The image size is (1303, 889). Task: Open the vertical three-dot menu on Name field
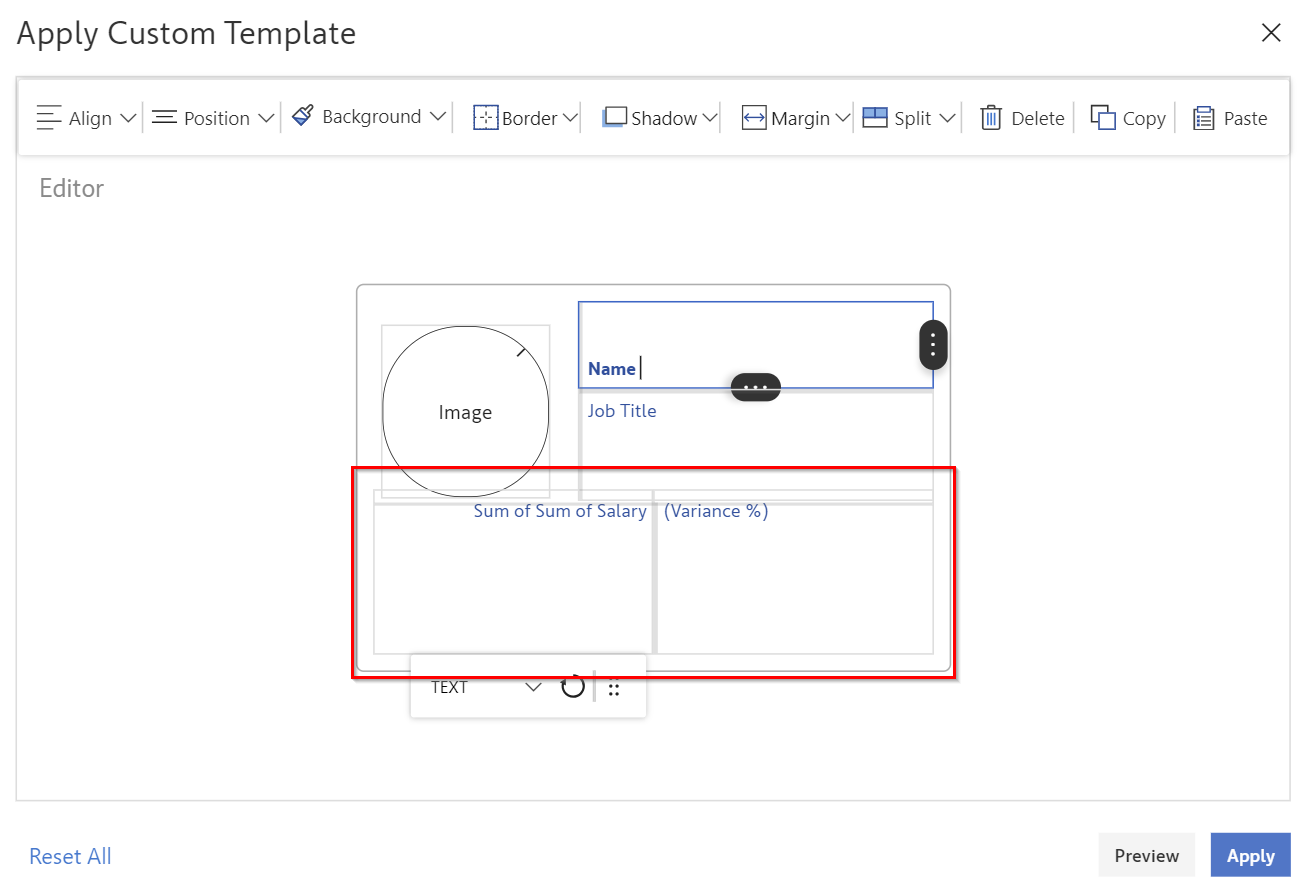(933, 345)
